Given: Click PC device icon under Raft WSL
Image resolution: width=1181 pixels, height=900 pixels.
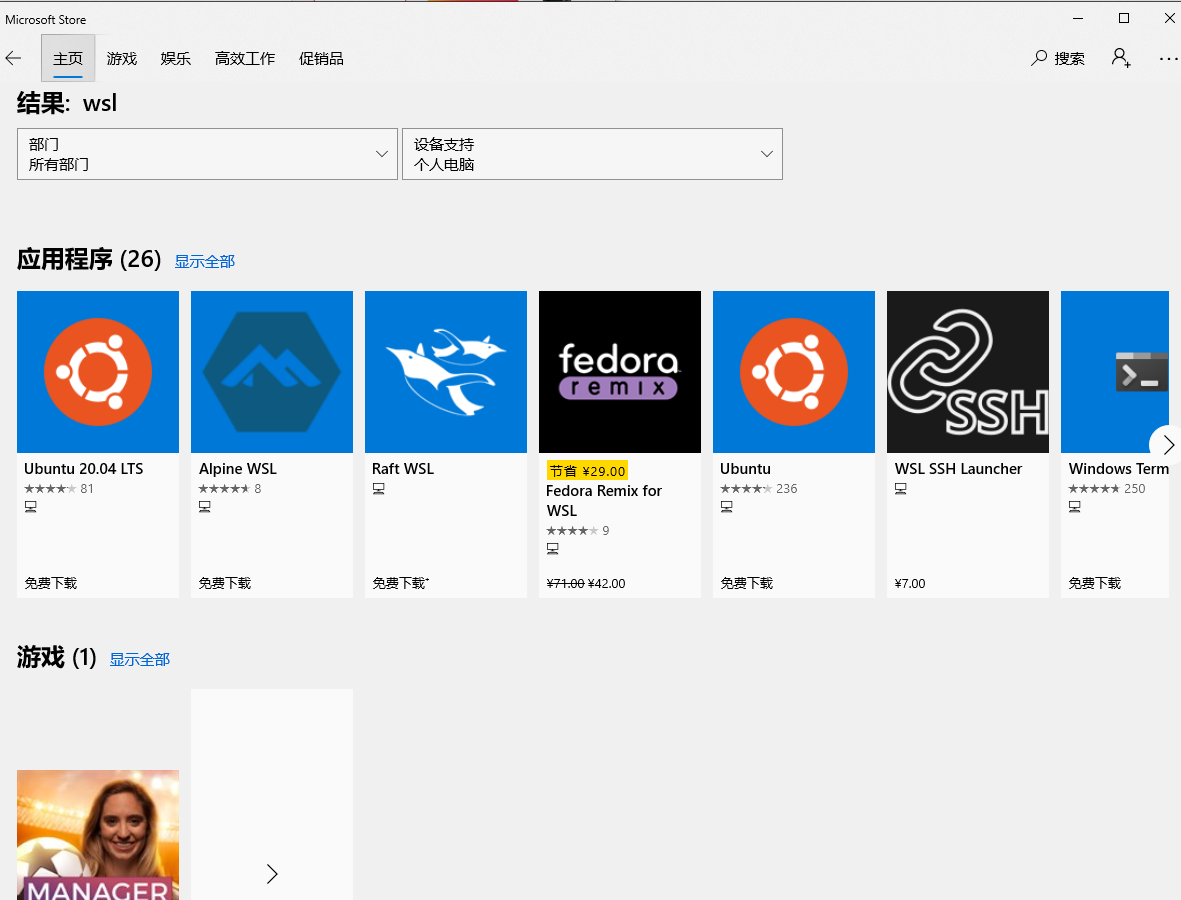Looking at the screenshot, I should (379, 489).
